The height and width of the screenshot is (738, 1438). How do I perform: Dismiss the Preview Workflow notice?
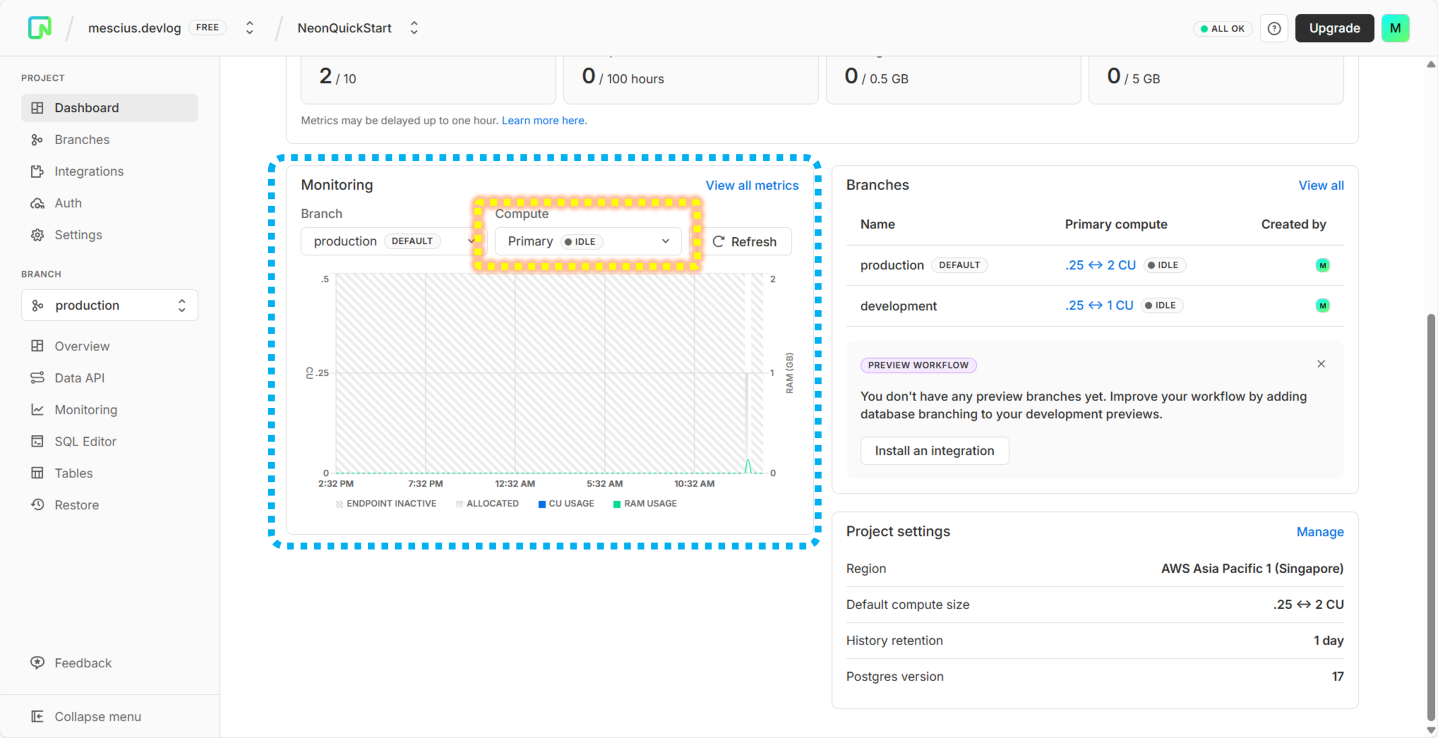click(x=1321, y=364)
